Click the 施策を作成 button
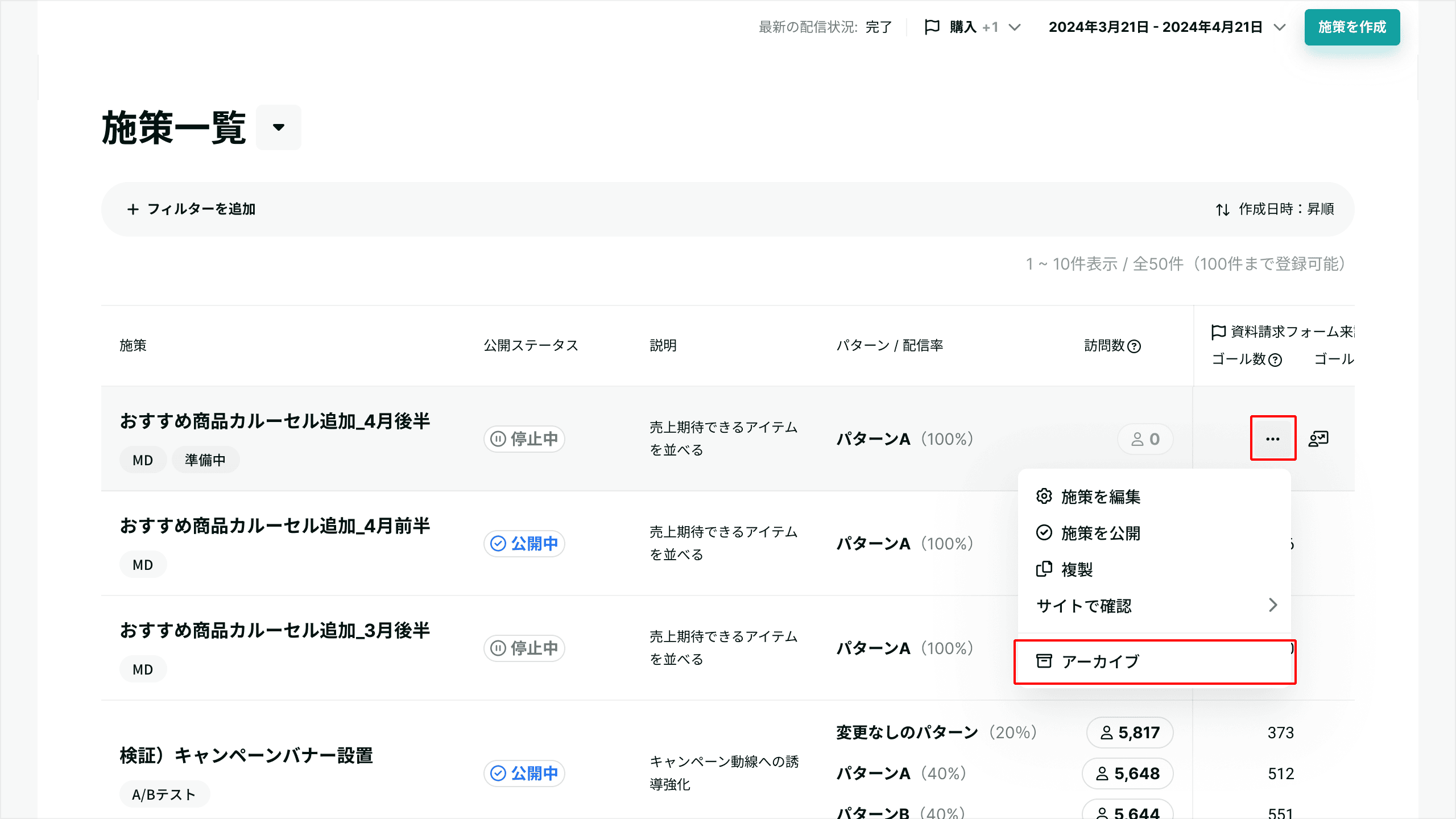 (1352, 27)
